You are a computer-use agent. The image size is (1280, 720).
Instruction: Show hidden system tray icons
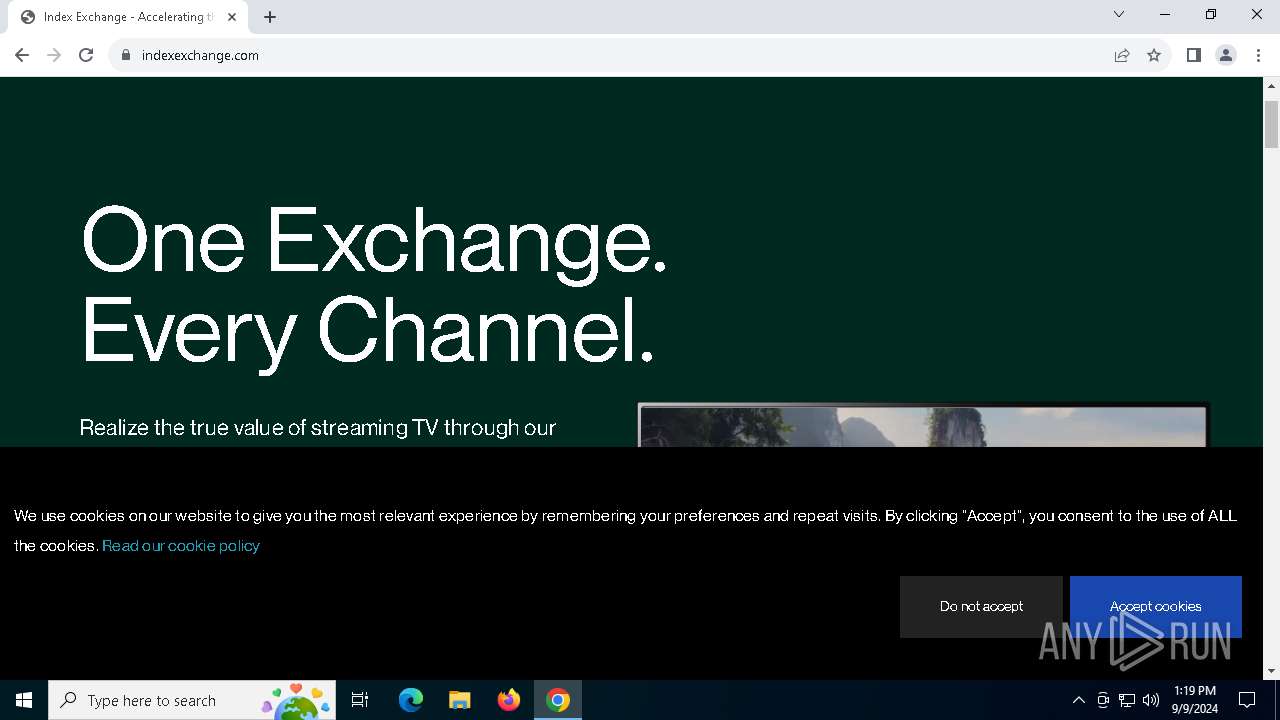click(1078, 700)
